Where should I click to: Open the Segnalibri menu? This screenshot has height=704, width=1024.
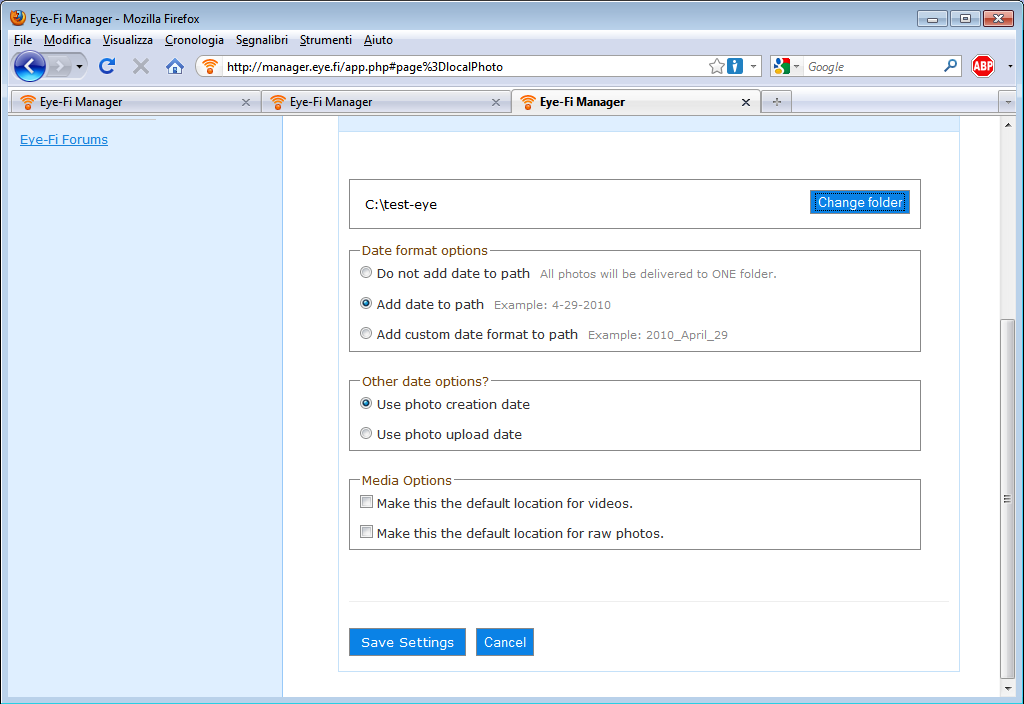(261, 40)
